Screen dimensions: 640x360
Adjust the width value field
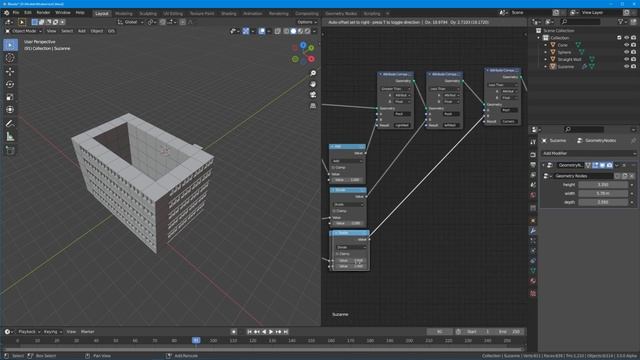click(603, 193)
